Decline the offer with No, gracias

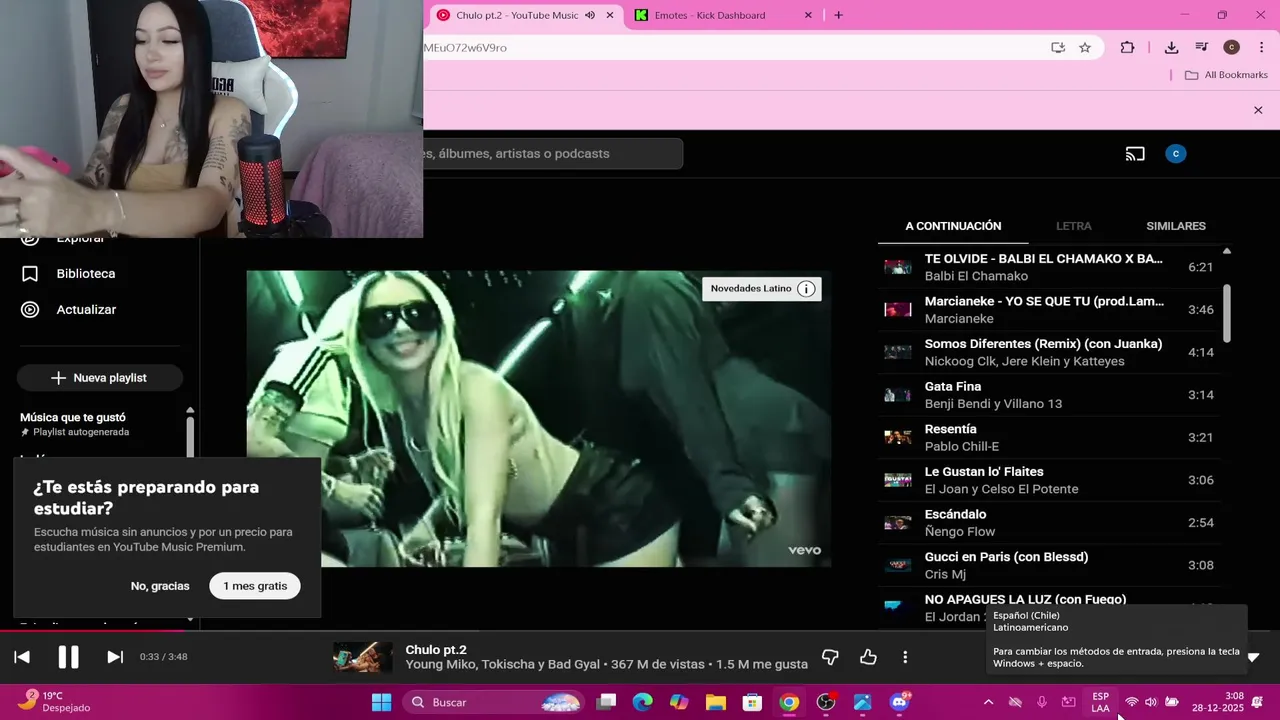point(160,586)
